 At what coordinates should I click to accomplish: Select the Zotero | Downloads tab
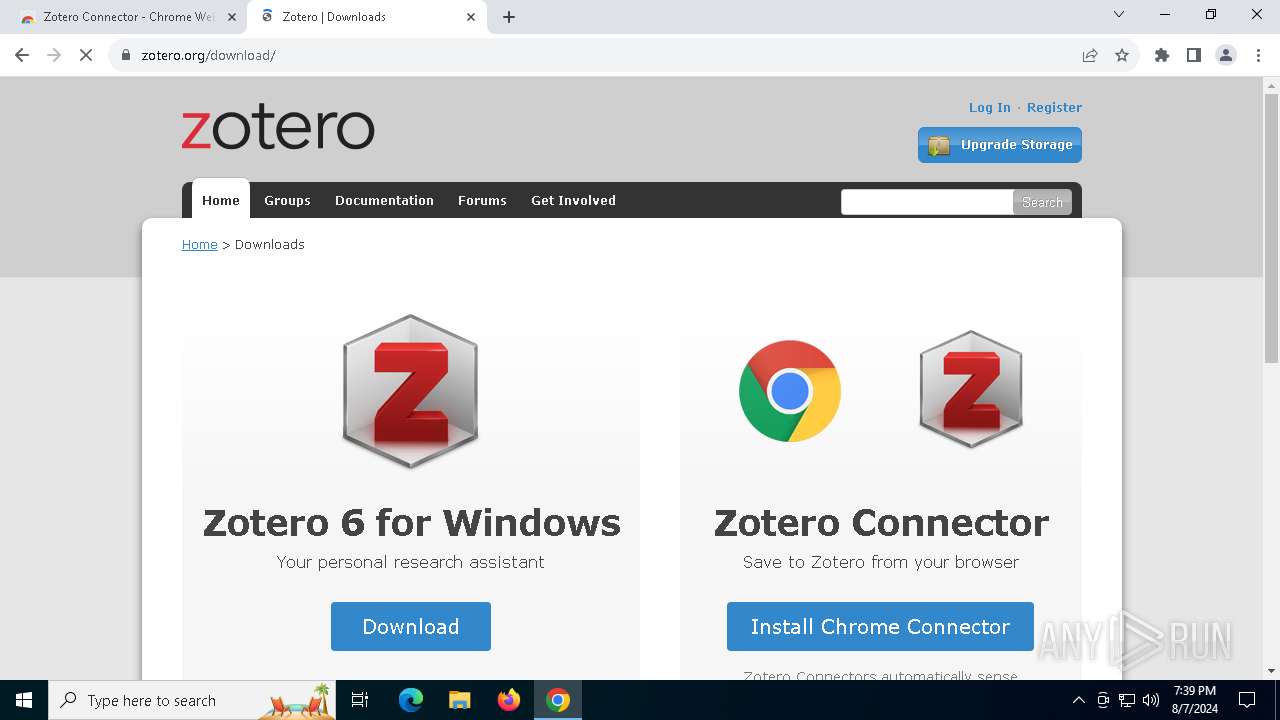367,17
